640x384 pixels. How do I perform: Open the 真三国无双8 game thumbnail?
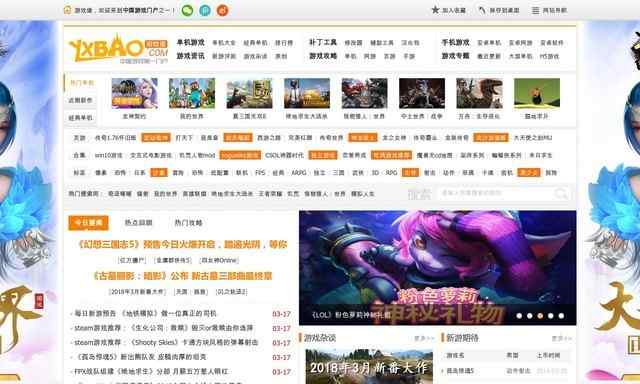coord(249,93)
